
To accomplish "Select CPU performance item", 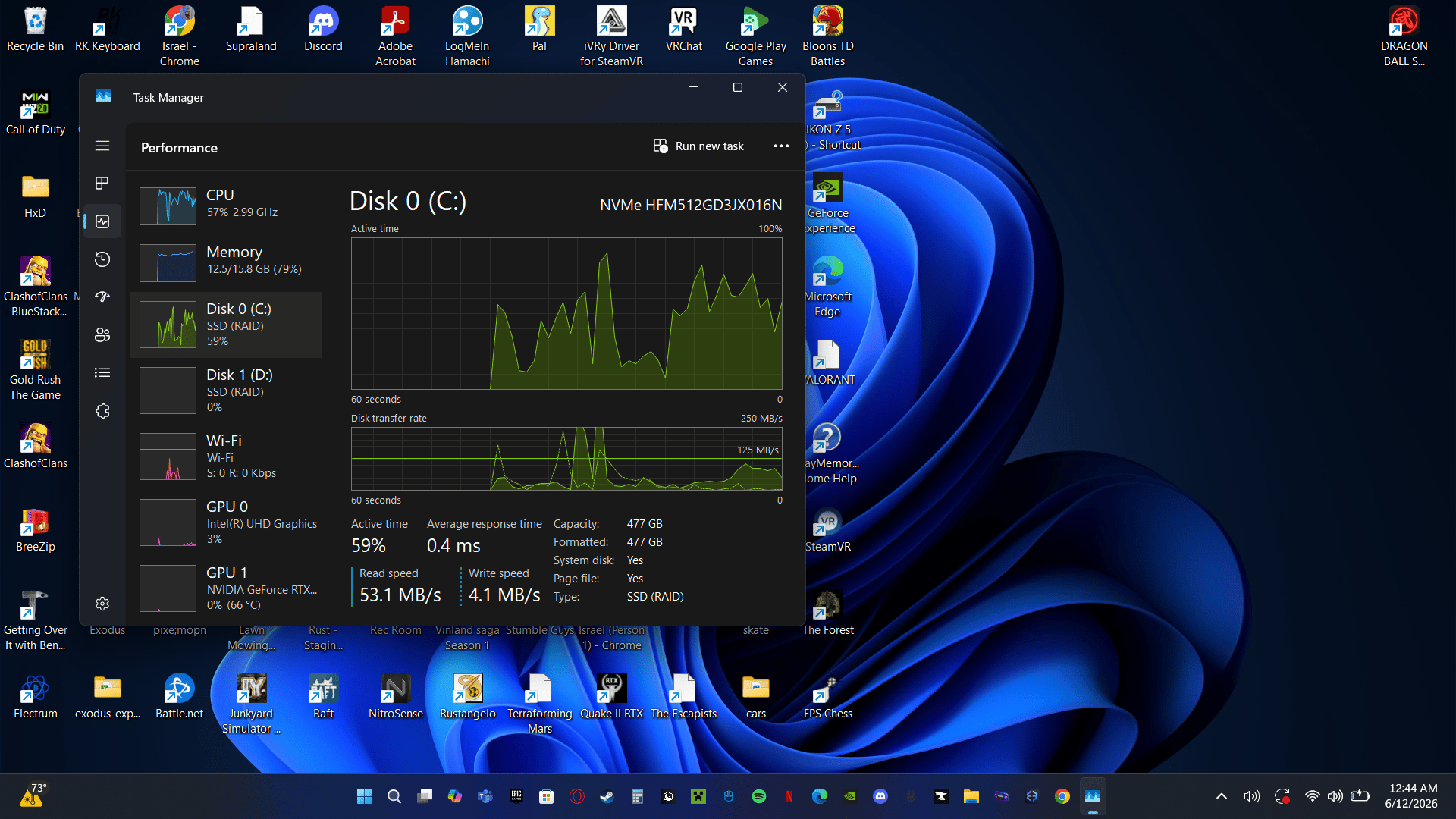I will [x=226, y=206].
